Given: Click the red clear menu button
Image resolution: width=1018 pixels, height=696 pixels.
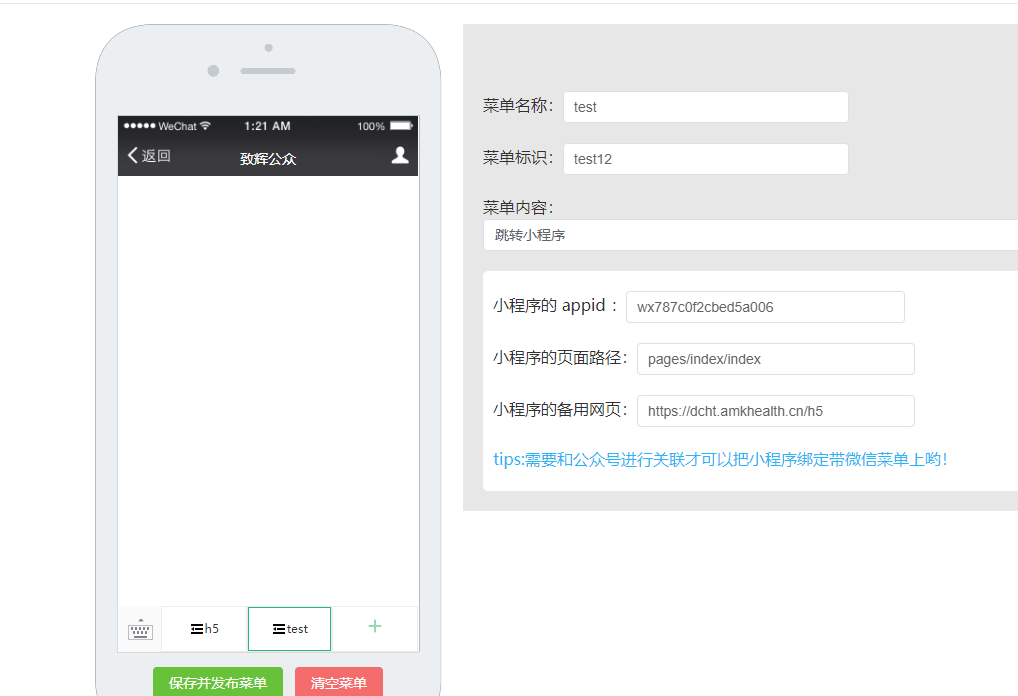Looking at the screenshot, I should pos(339,682).
